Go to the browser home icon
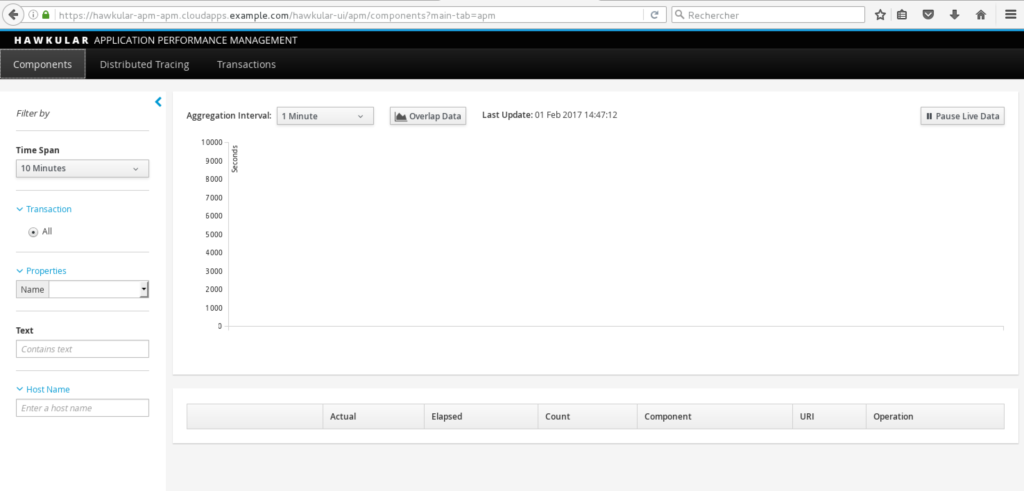The width and height of the screenshot is (1024, 491). pos(981,14)
